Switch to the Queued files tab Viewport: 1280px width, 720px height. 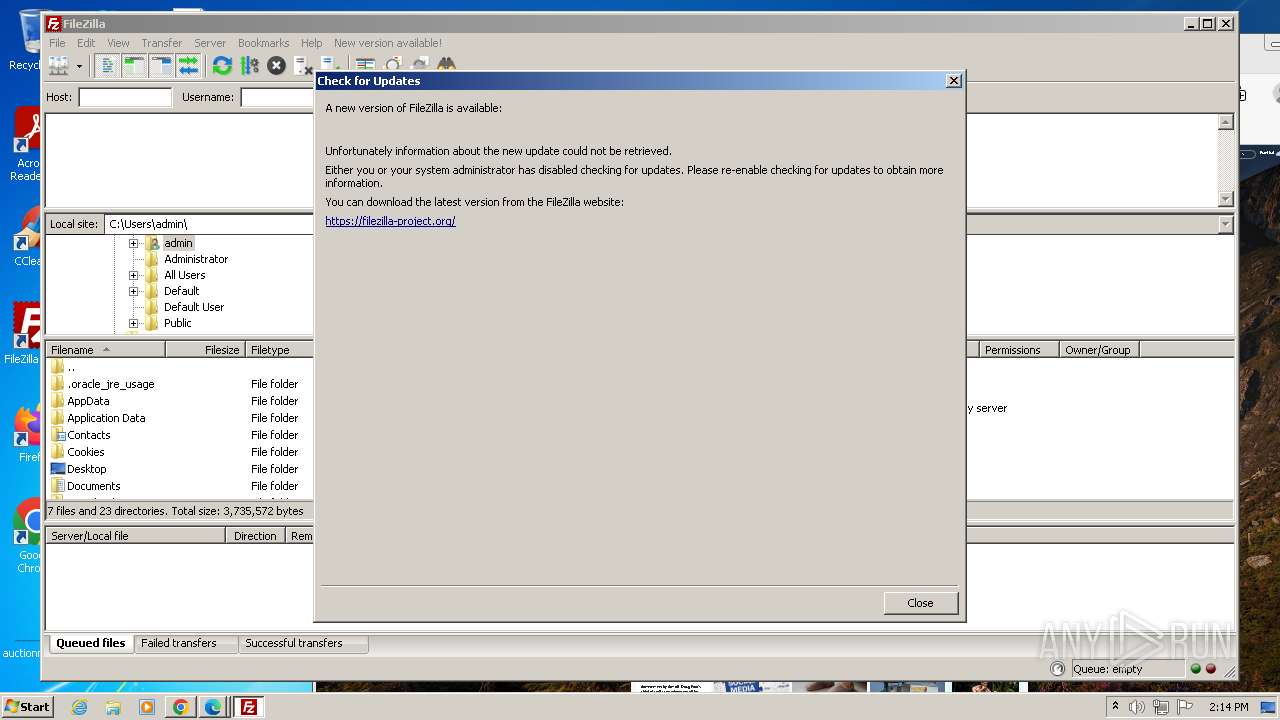(x=91, y=643)
